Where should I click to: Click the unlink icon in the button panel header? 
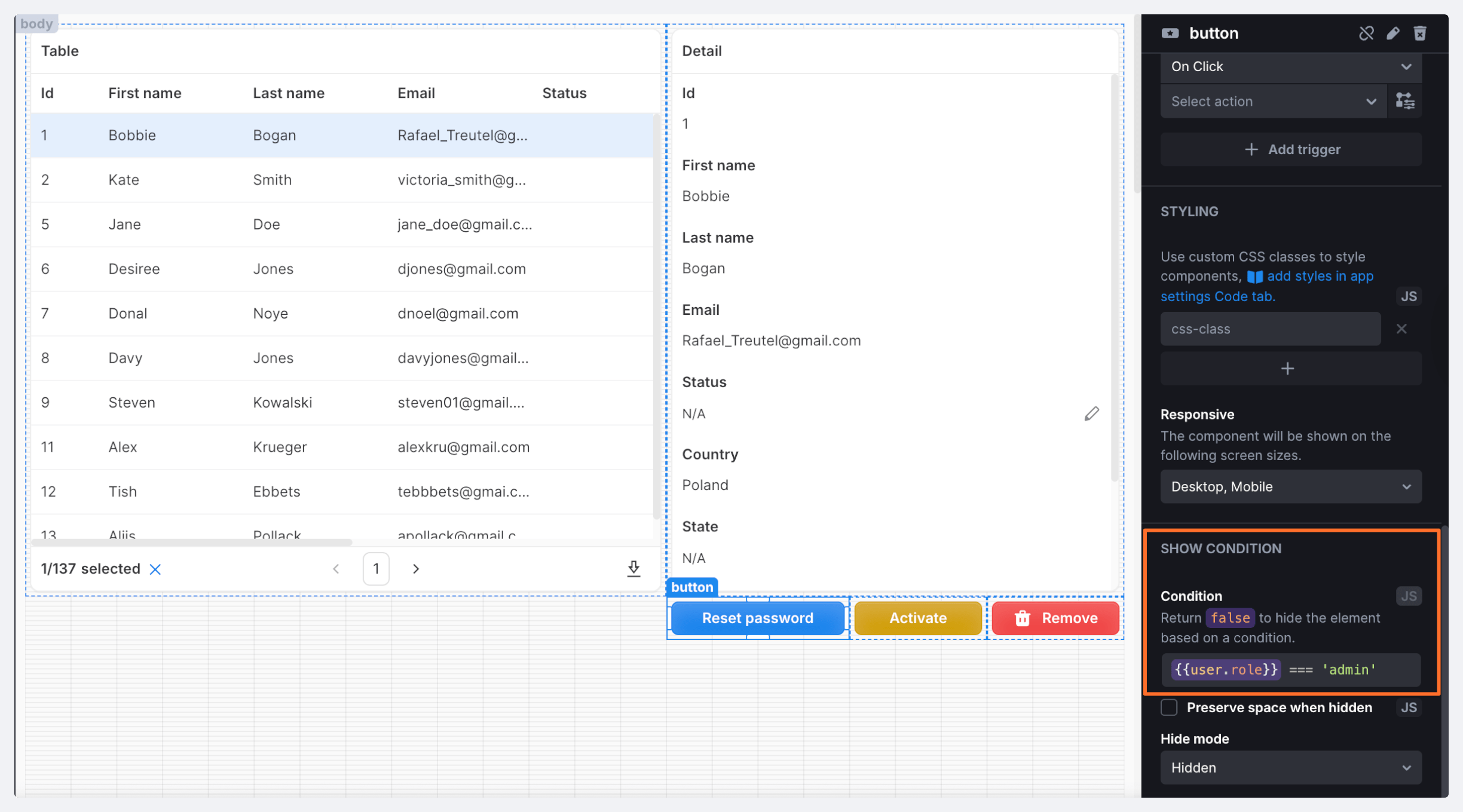coord(1366,33)
